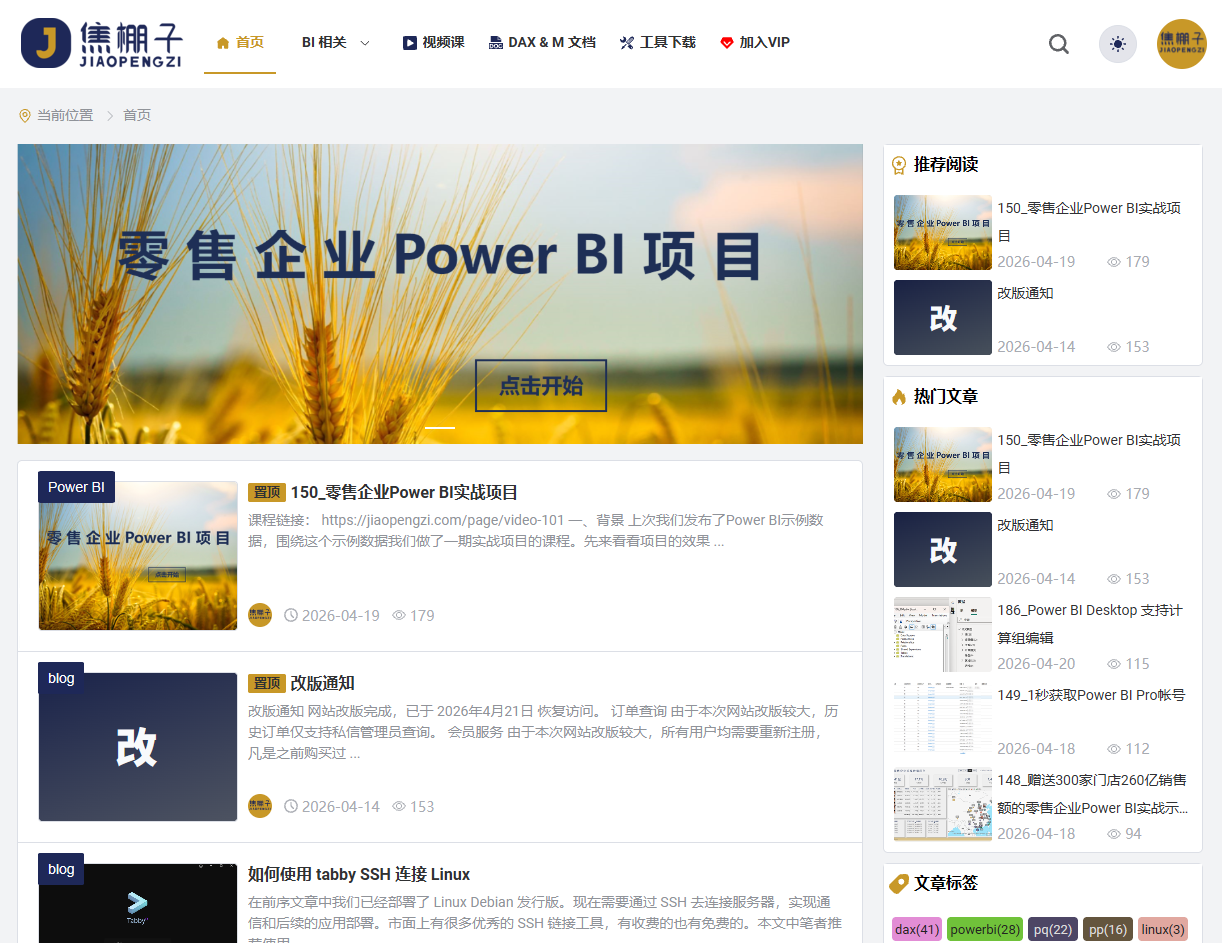Click the 点击开始 banner button
The image size is (1222, 943).
541,386
